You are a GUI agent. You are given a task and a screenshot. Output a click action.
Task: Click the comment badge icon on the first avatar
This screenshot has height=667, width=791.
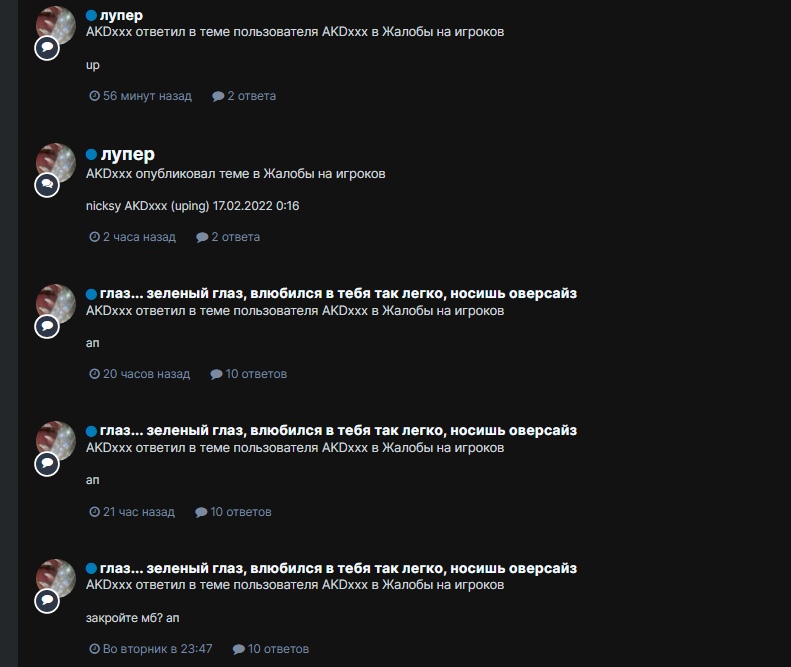(x=47, y=48)
